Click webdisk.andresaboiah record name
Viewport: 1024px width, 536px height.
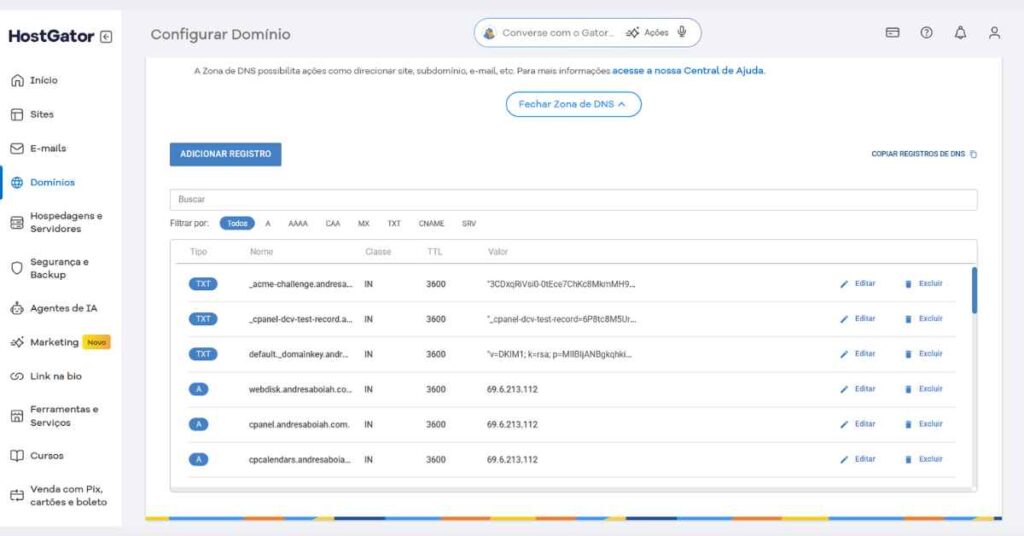(300, 389)
